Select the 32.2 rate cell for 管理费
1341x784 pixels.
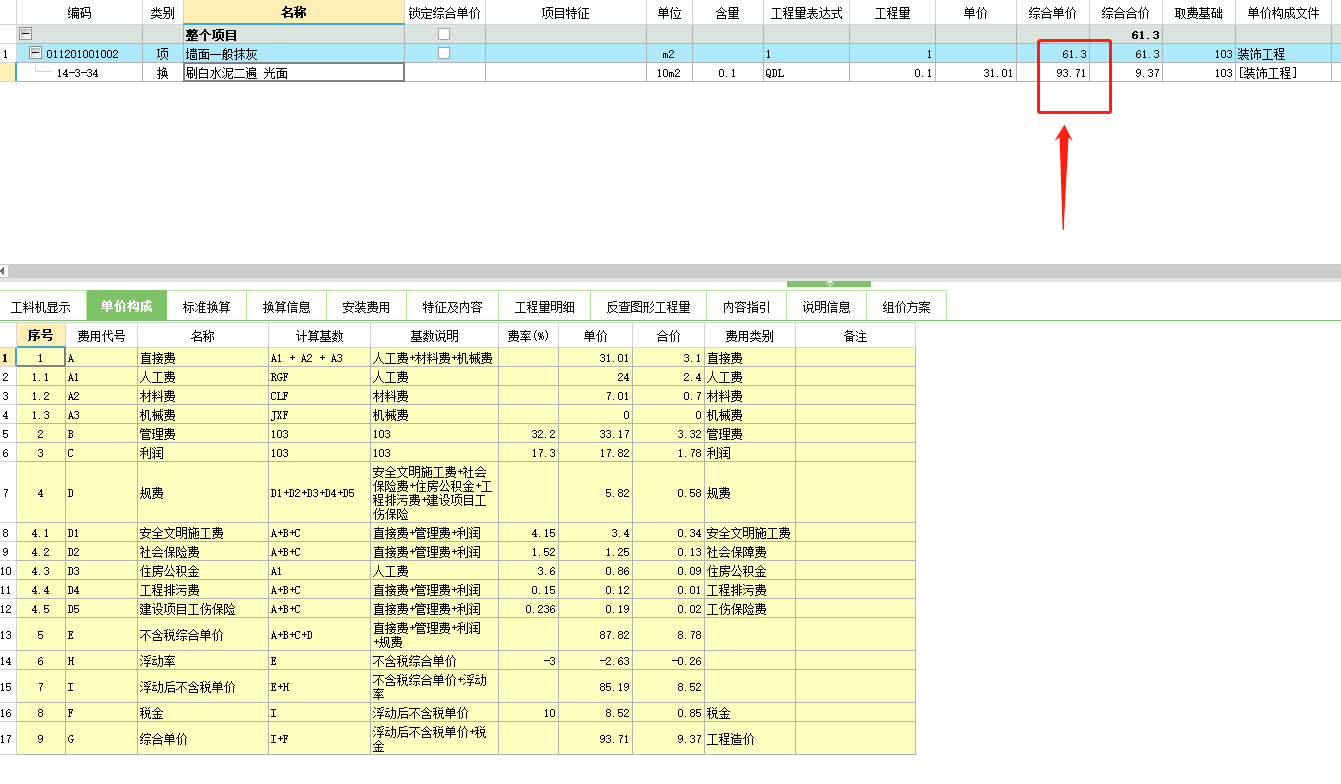[x=528, y=434]
